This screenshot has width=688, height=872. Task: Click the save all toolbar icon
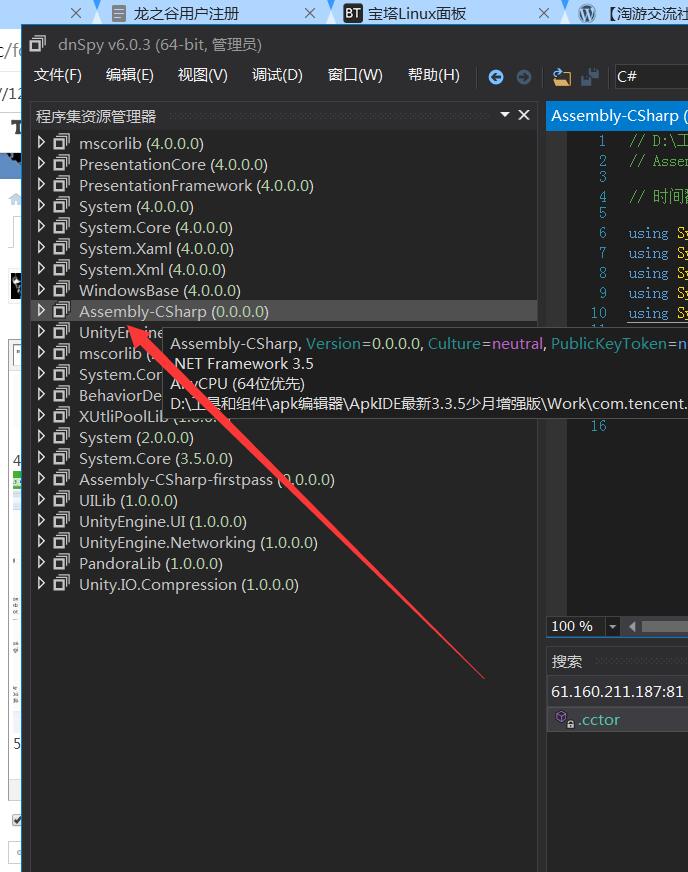590,76
